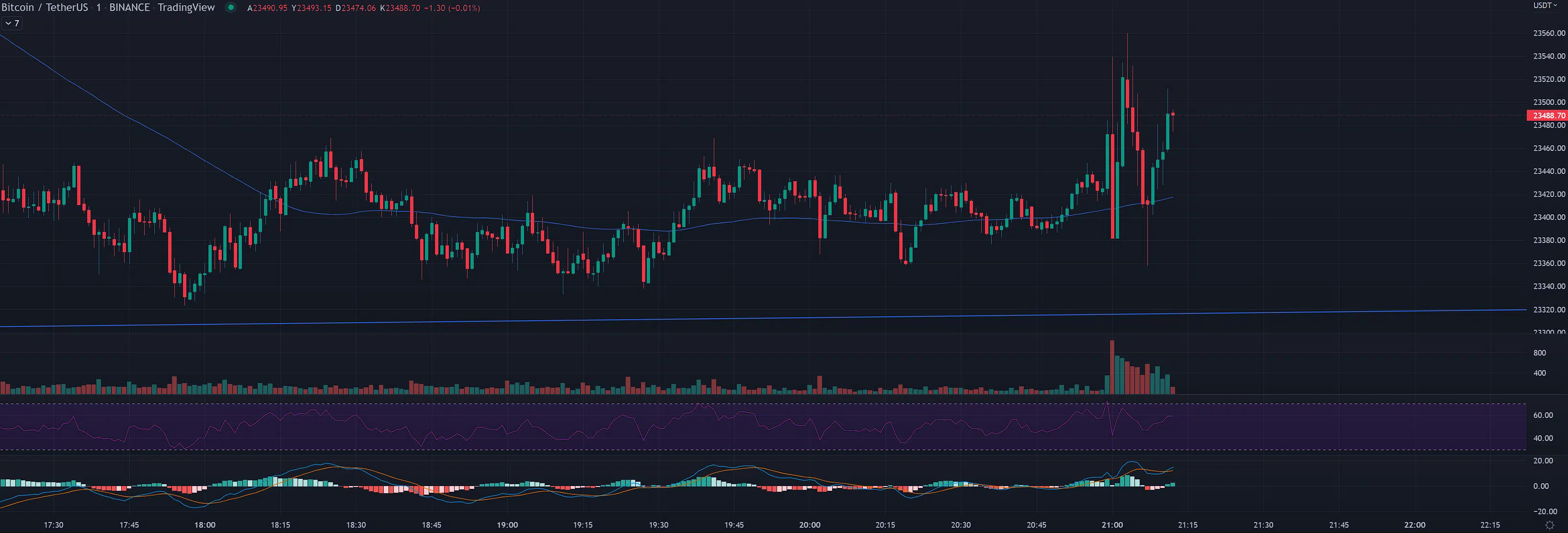Click the 40.00 RSI scale label
Viewport: 1568px width, 533px height.
[1543, 438]
